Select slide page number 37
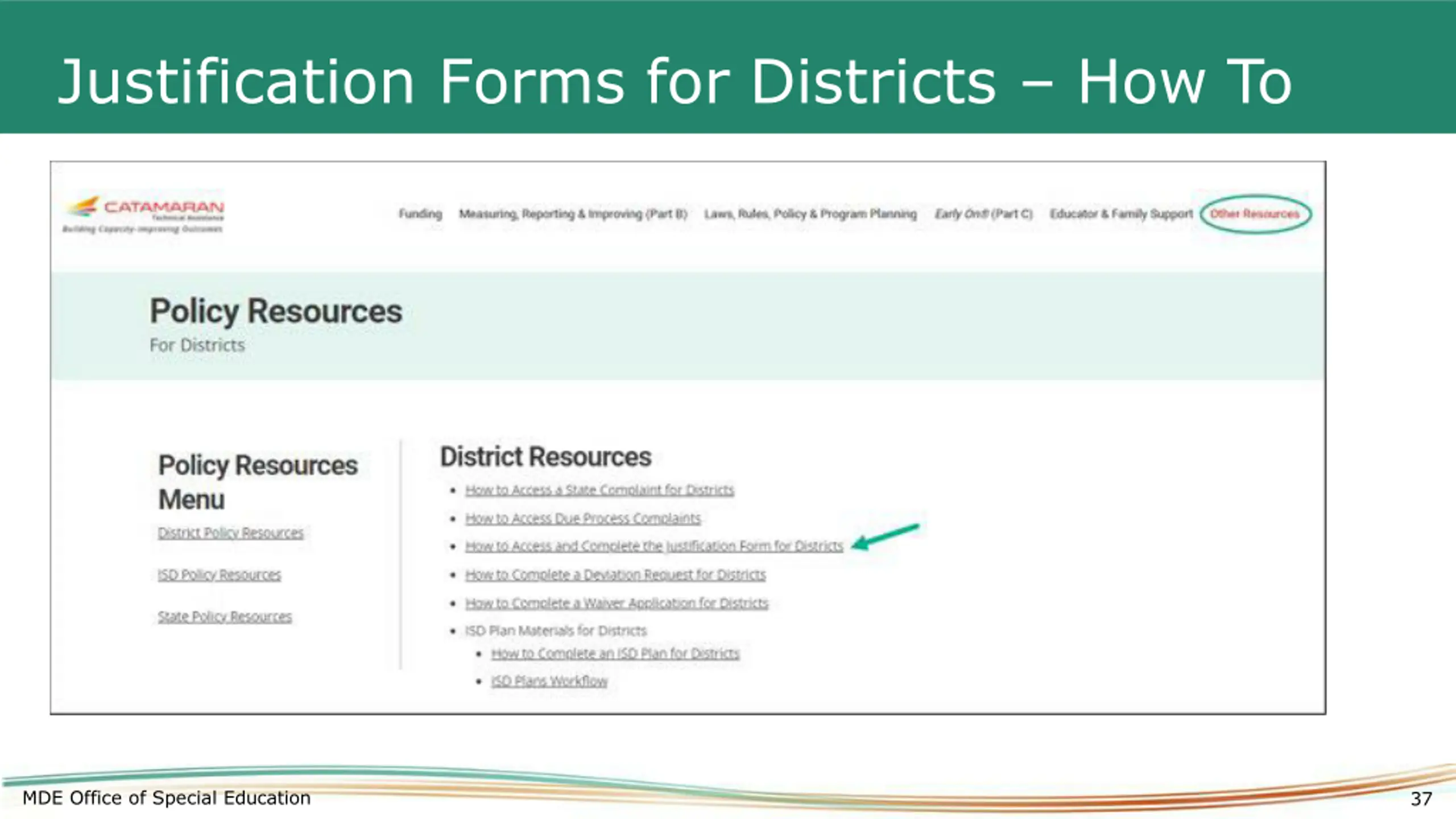 (1421, 799)
